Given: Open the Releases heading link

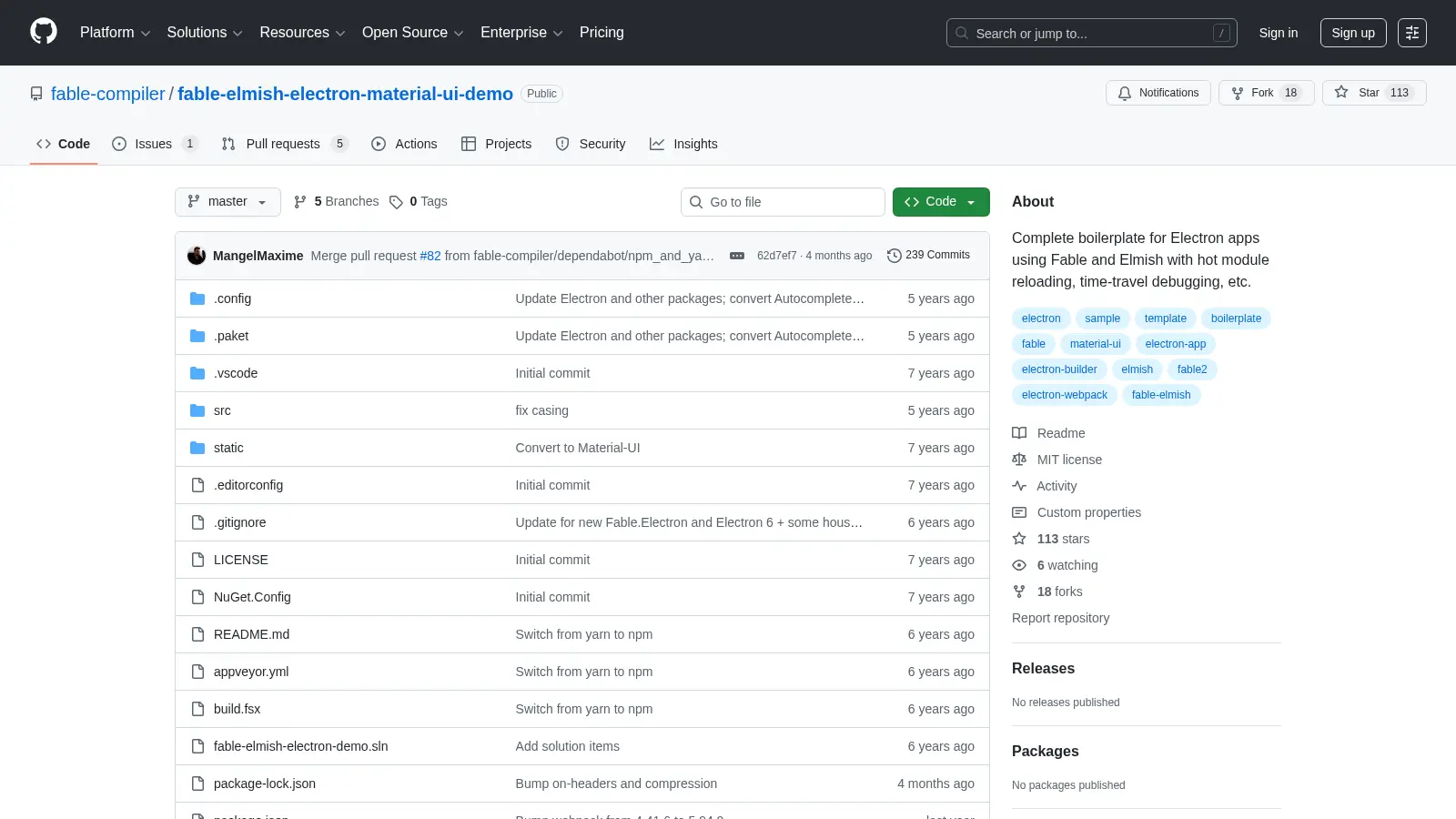Looking at the screenshot, I should tap(1043, 668).
